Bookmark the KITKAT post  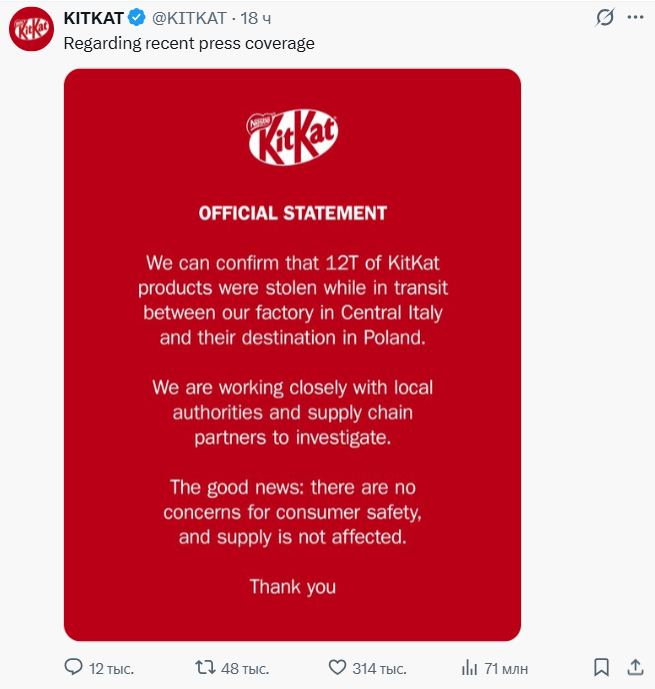tap(602, 667)
